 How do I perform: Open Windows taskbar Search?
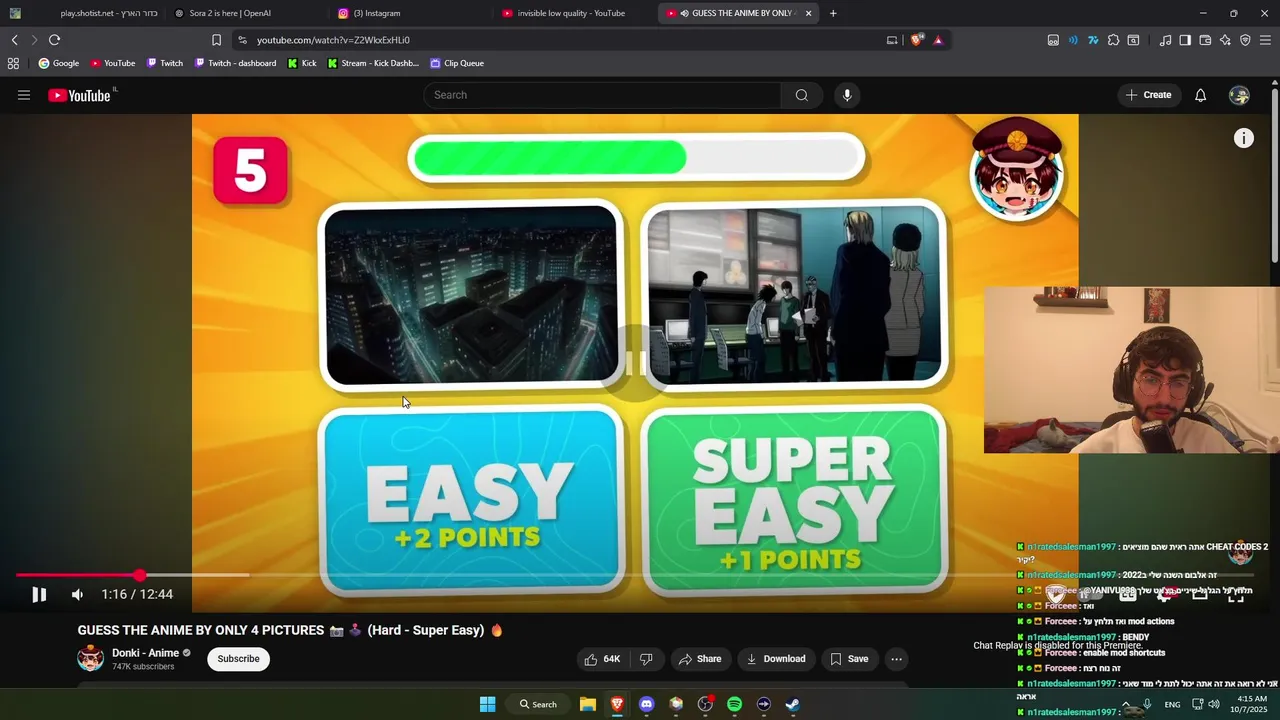pyautogui.click(x=538, y=704)
